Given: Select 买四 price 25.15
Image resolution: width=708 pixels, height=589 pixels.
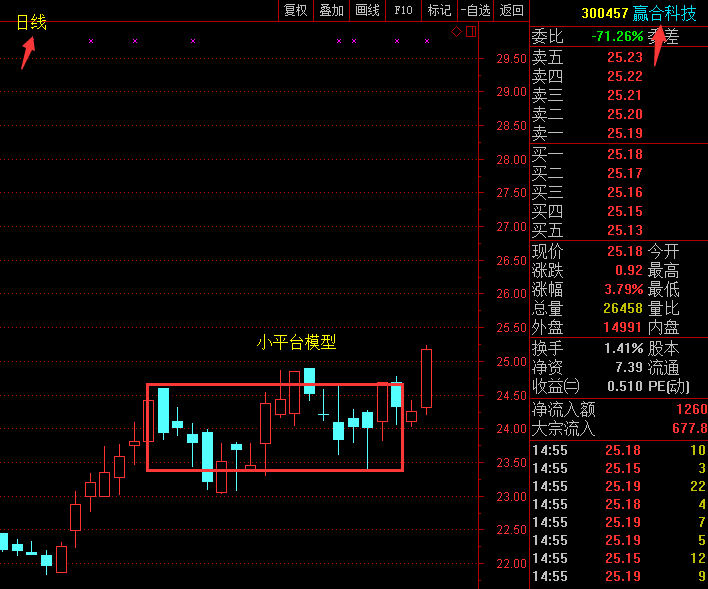Looking at the screenshot, I should point(624,211).
